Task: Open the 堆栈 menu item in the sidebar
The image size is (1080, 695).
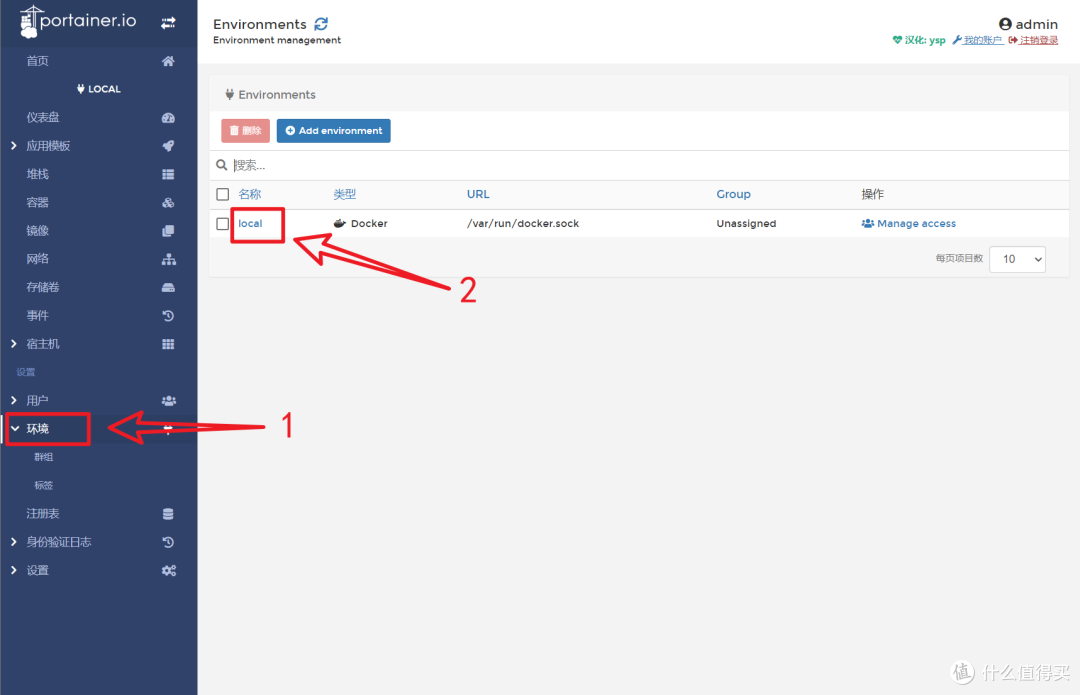Action: tap(38, 174)
